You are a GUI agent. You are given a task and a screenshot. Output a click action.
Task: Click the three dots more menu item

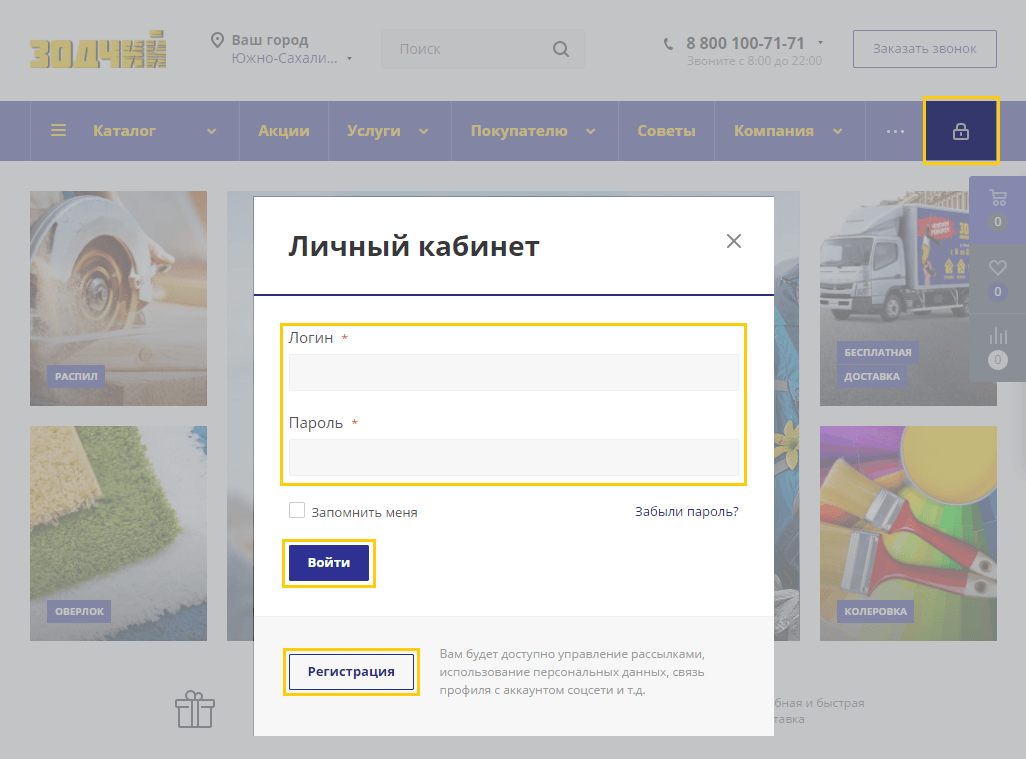pos(895,131)
